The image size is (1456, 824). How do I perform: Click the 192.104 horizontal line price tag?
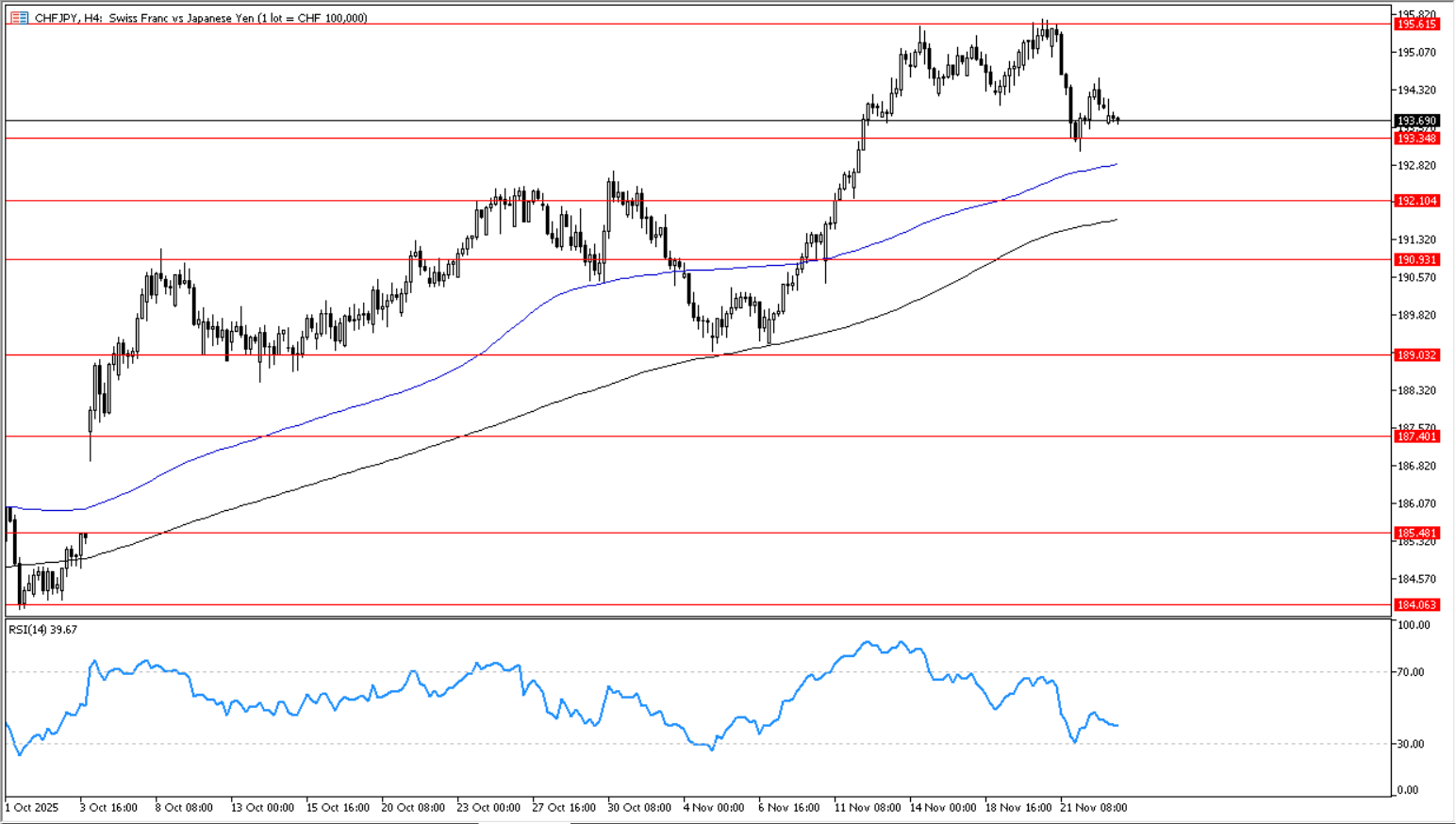(x=1416, y=201)
